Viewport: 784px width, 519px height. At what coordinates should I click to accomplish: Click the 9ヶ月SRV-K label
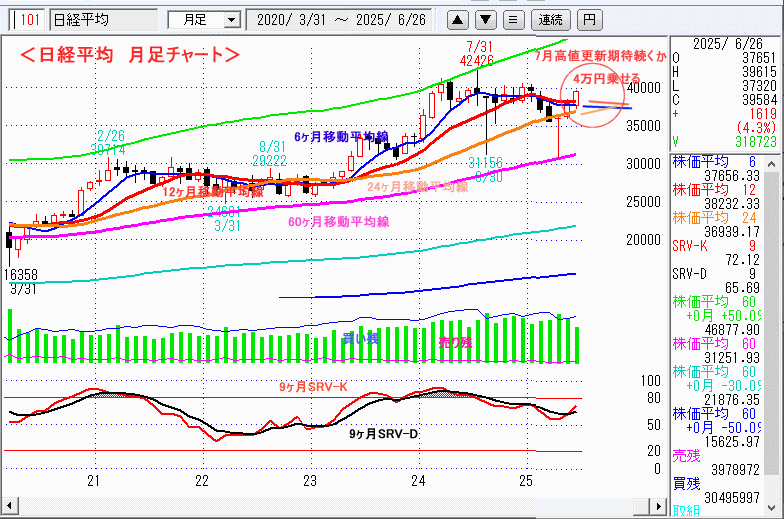click(x=313, y=386)
